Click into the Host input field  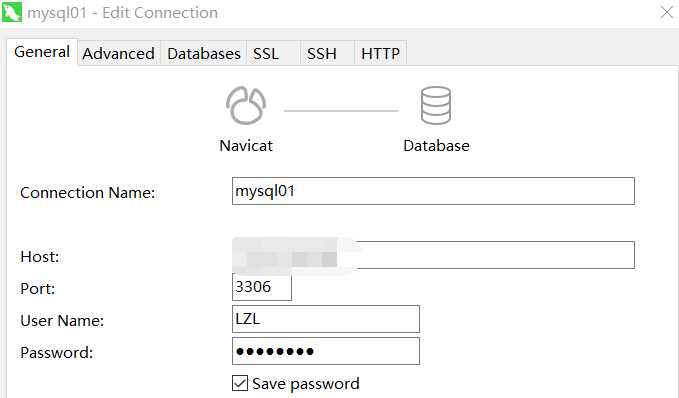(x=433, y=255)
